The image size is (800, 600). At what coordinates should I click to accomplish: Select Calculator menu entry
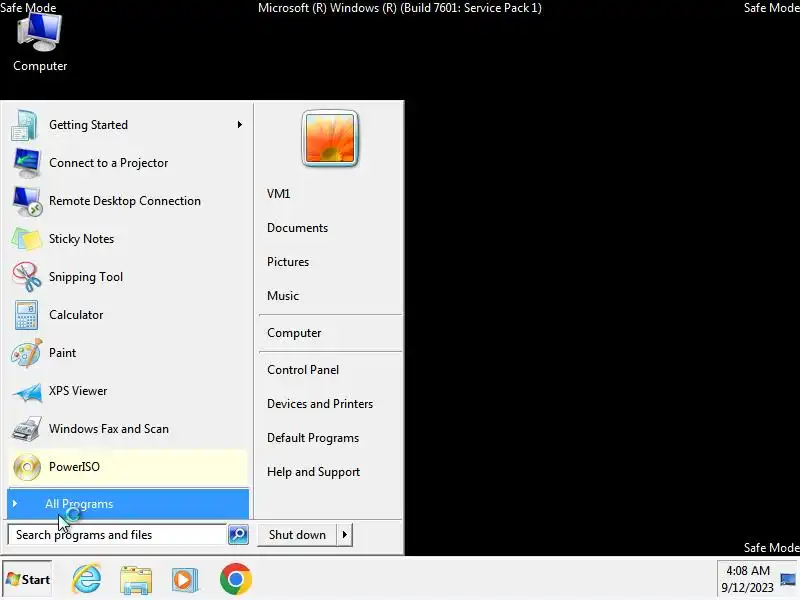127,315
